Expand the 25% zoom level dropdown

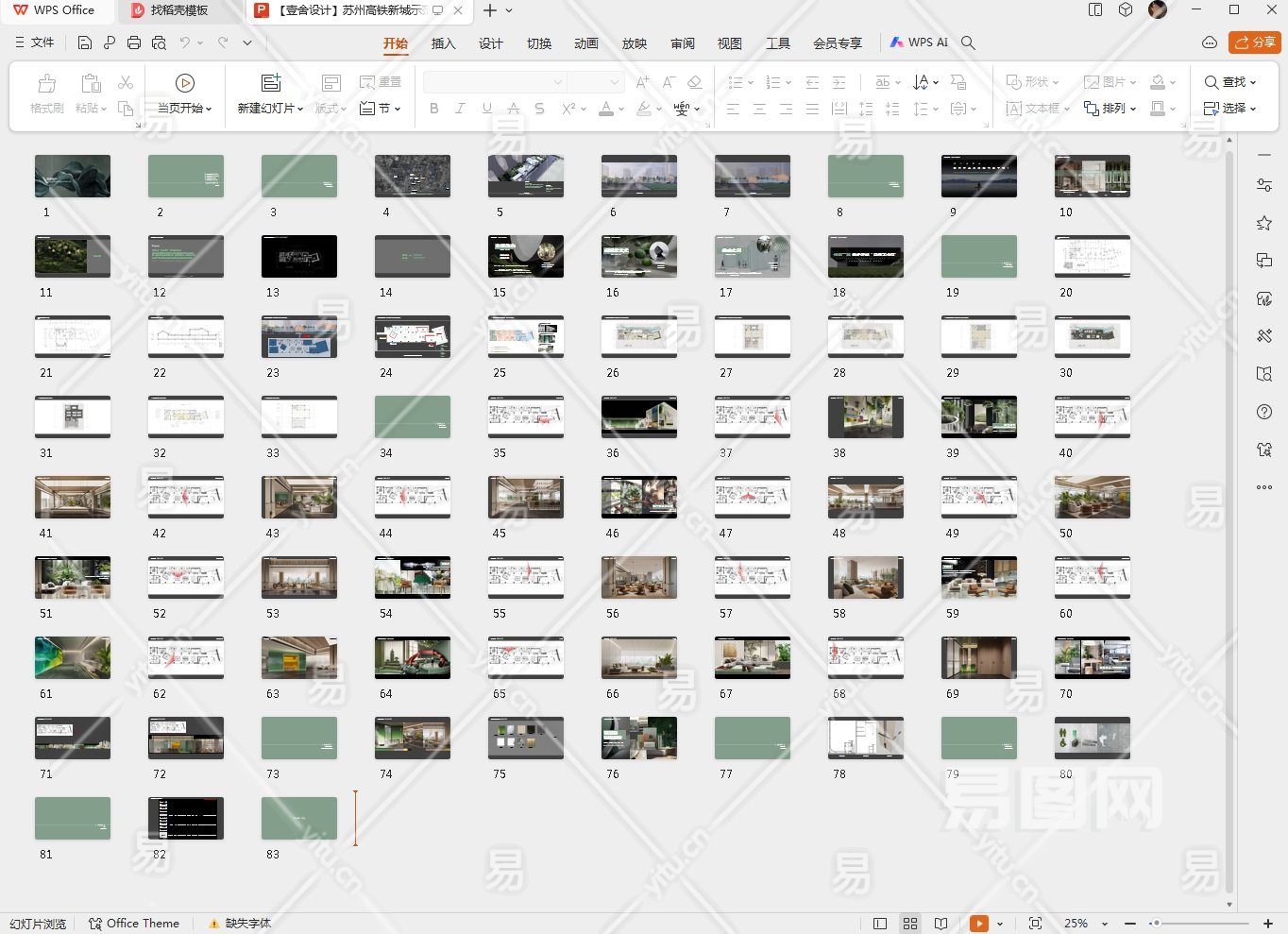tap(1105, 924)
